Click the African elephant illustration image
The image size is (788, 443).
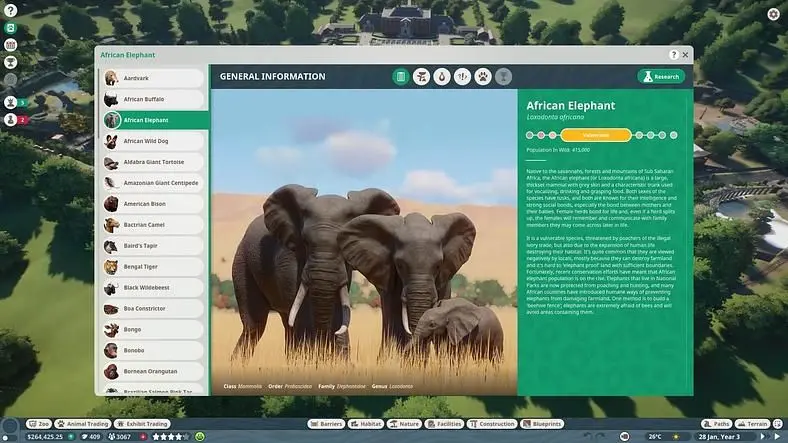364,242
